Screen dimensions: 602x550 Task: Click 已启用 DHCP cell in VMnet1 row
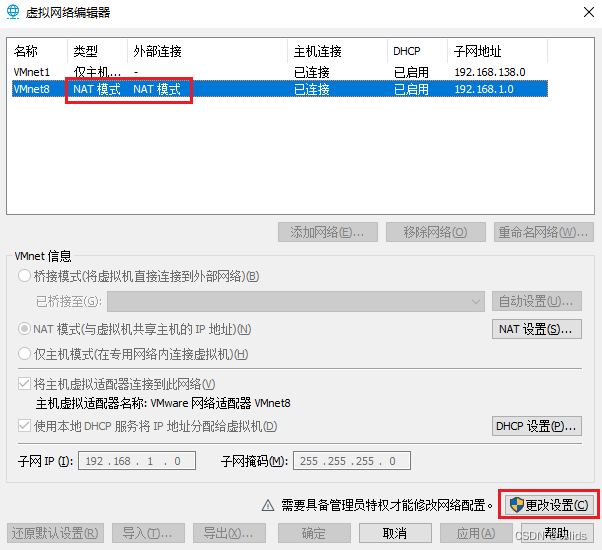[x=411, y=72]
